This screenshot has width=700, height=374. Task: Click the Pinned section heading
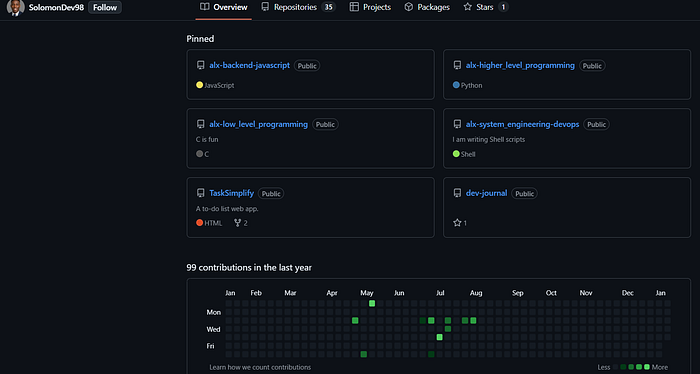200,39
